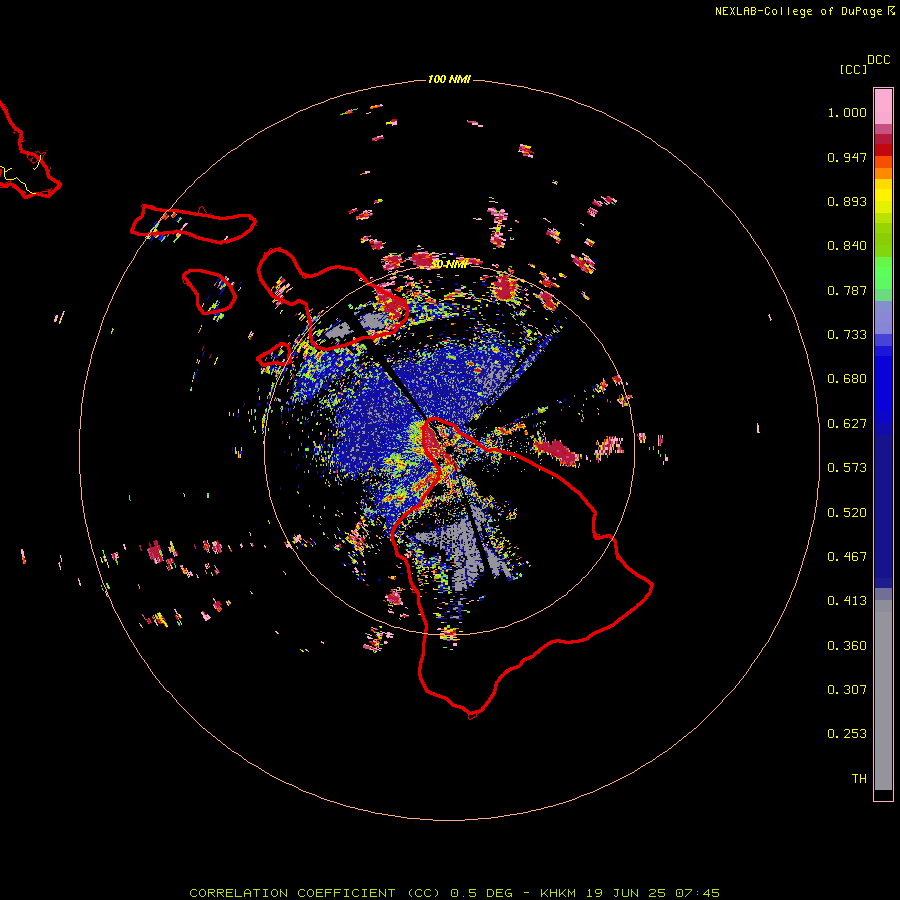Image resolution: width=900 pixels, height=900 pixels.
Task: Click the 0.840 scale value
Action: pos(847,246)
